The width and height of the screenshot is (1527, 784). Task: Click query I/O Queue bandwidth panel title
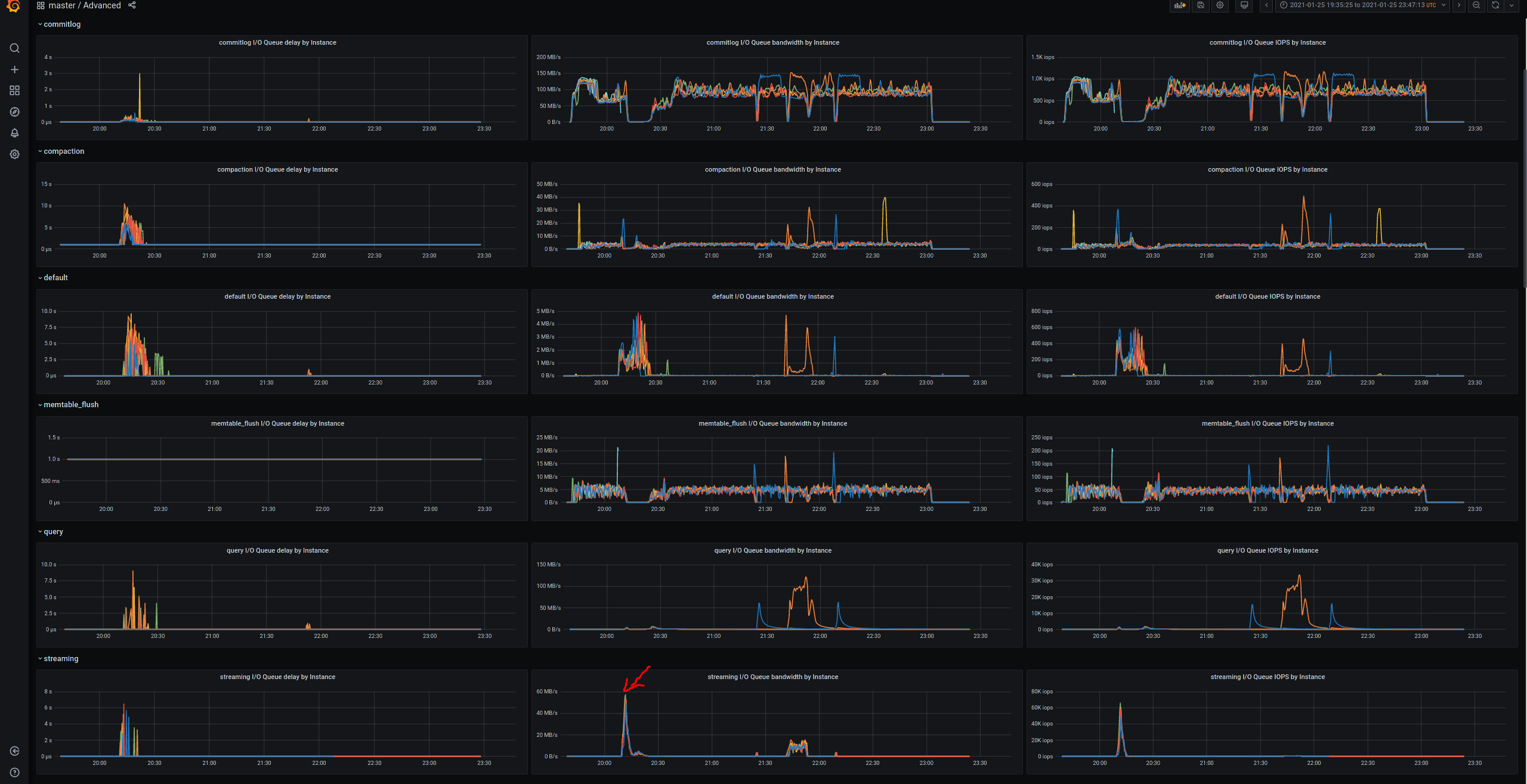coord(772,551)
